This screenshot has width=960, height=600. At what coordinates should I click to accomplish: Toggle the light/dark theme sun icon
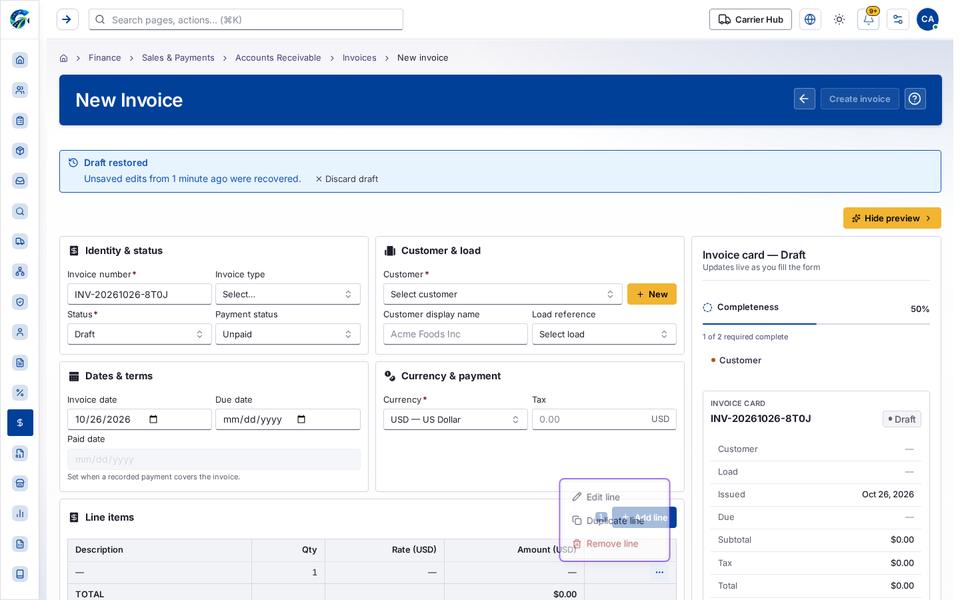(x=839, y=20)
